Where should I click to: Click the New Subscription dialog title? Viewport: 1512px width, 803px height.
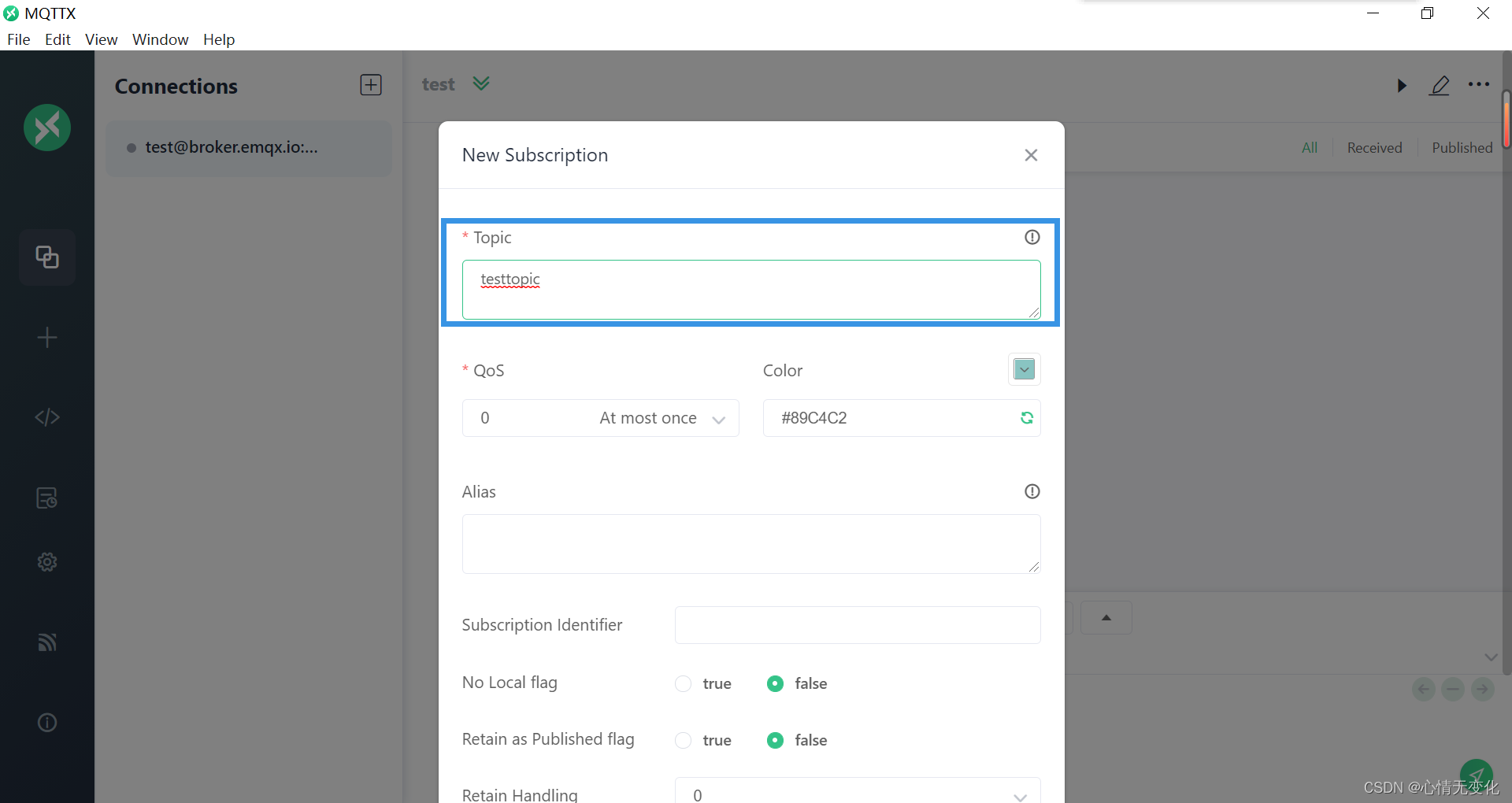tap(535, 155)
